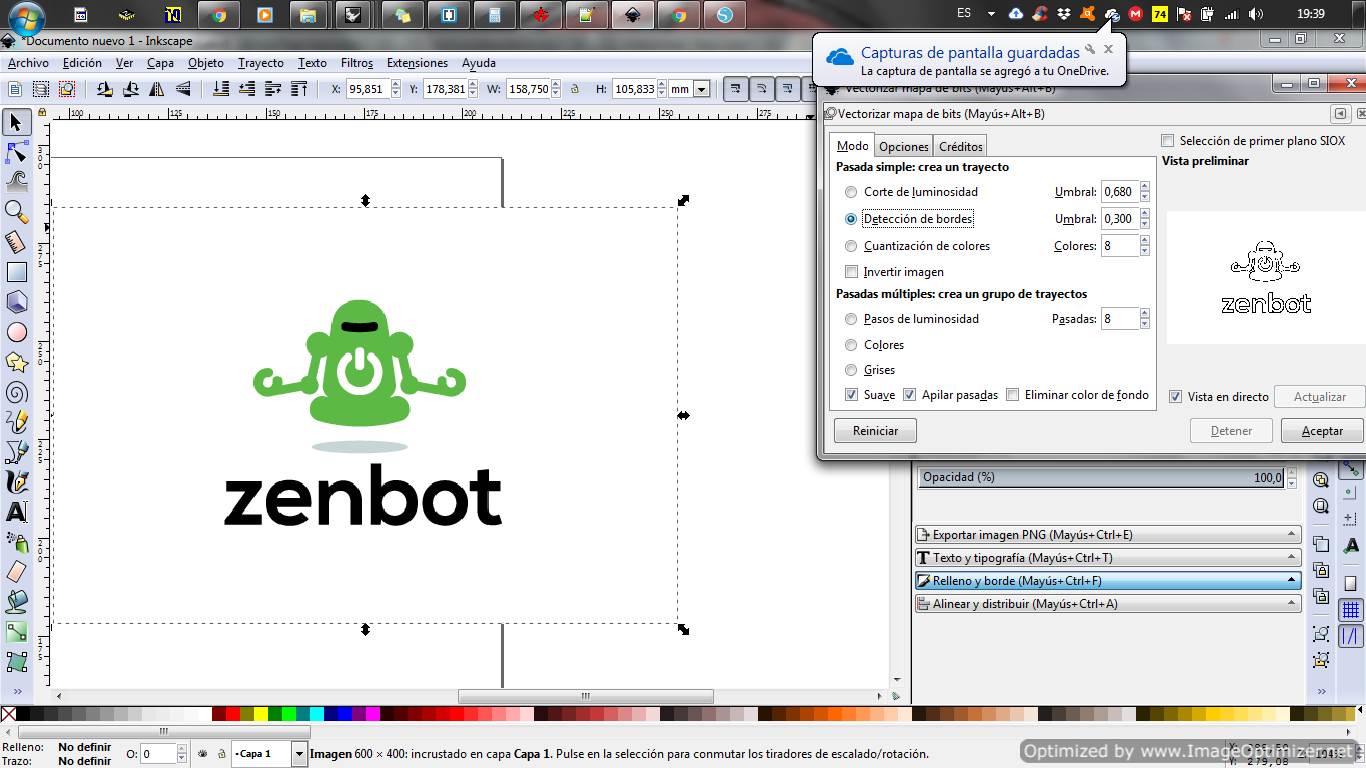Viewport: 1366px width, 768px height.
Task: Click the Aceptar button
Action: [1322, 431]
